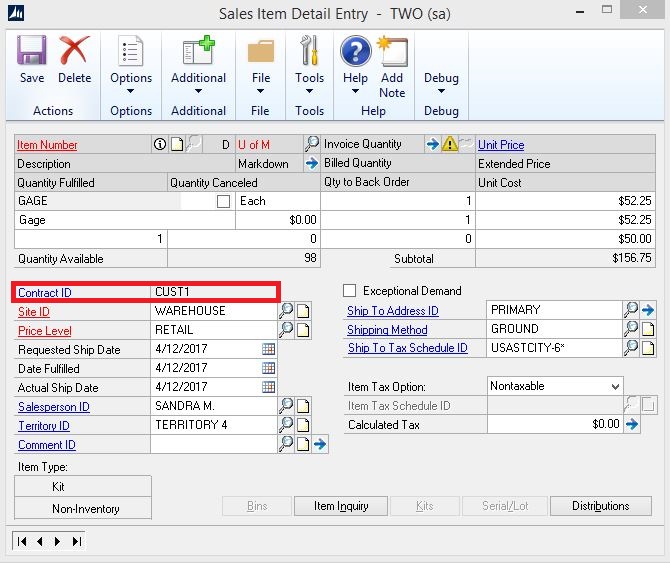The height and width of the screenshot is (563, 670).
Task: Toggle the drop-ship D checkbox
Action: tap(223, 201)
